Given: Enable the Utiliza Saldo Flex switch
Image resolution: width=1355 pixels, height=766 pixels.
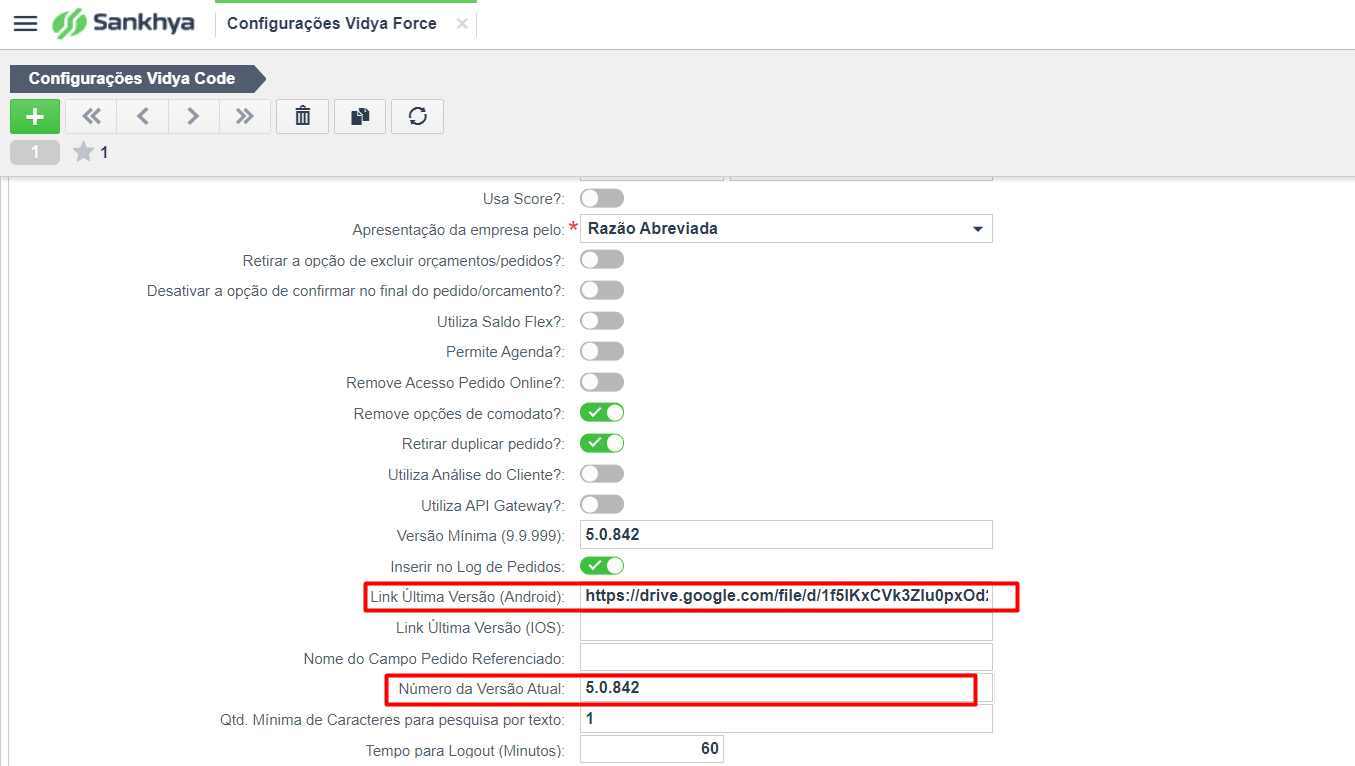Looking at the screenshot, I should (602, 321).
